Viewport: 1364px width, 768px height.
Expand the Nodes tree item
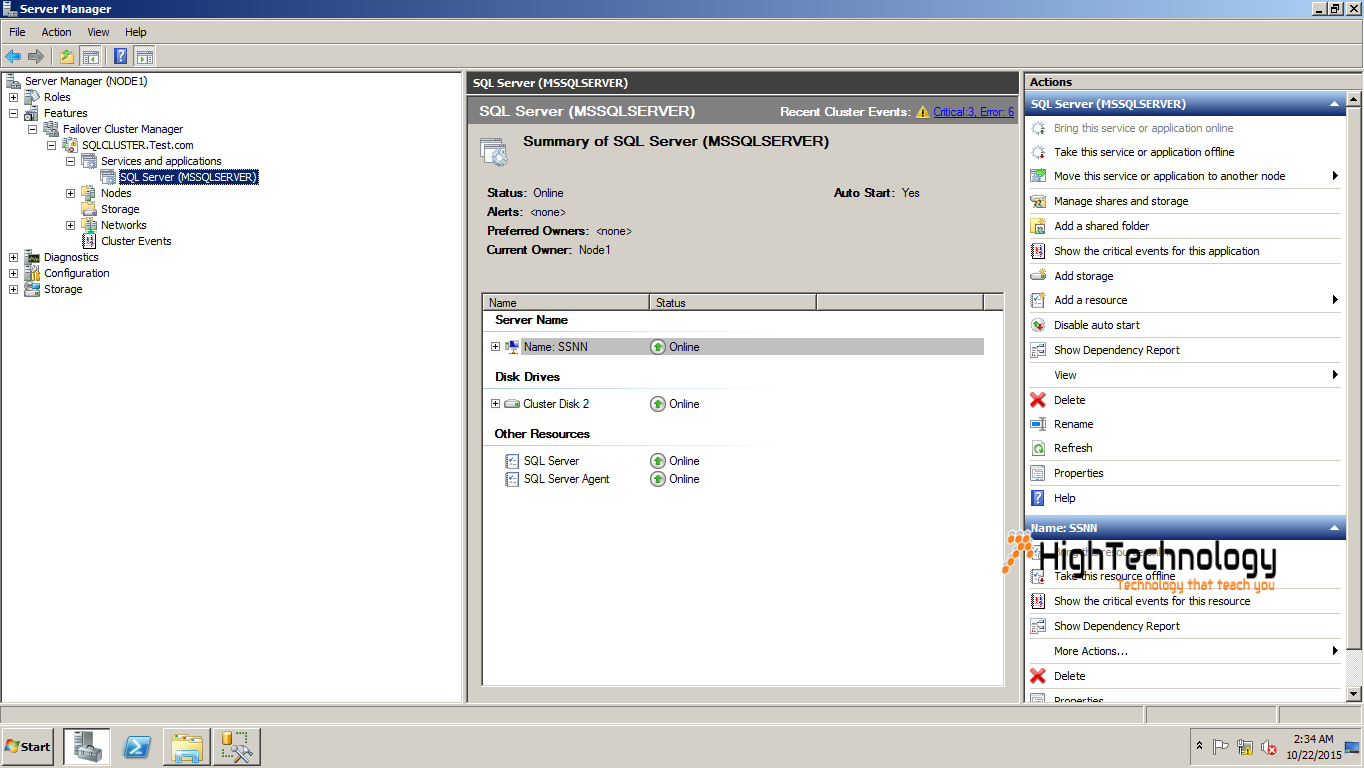[70, 193]
